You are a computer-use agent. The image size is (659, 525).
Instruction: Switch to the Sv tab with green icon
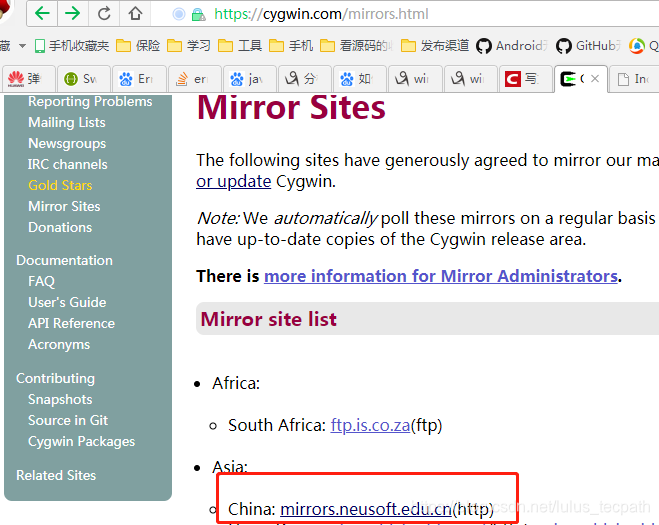pos(84,79)
